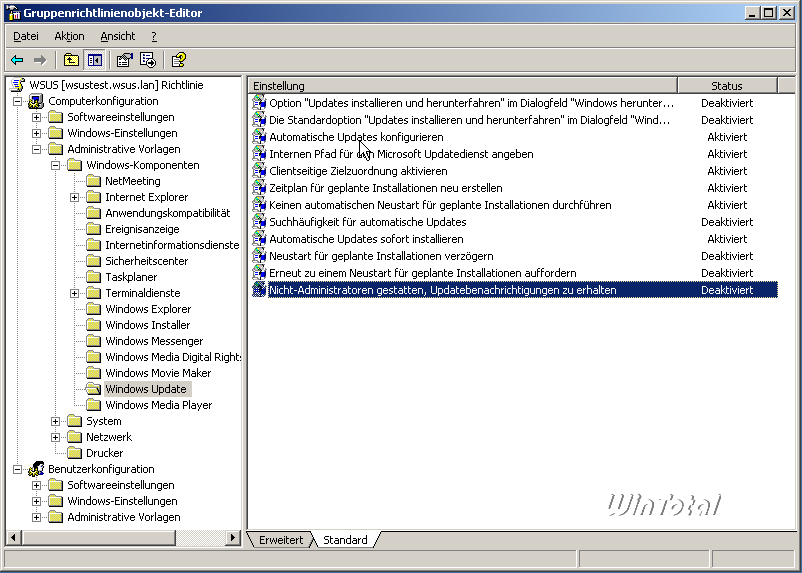Expand Administrative Vorlagen under Benutzerkonfiguration
This screenshot has width=802, height=573.
coord(36,517)
